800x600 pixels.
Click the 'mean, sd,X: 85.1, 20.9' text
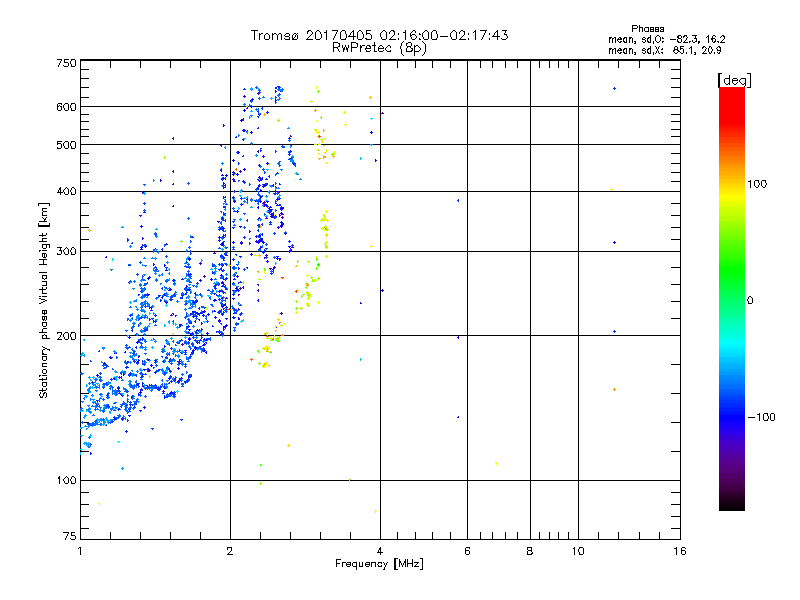click(x=664, y=50)
